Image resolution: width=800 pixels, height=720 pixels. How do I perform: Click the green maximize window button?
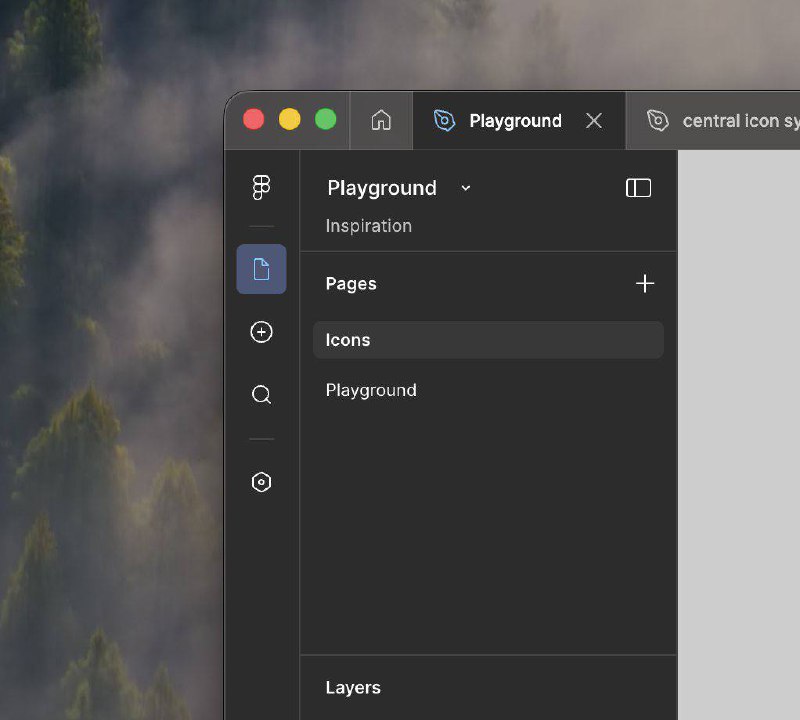[326, 120]
